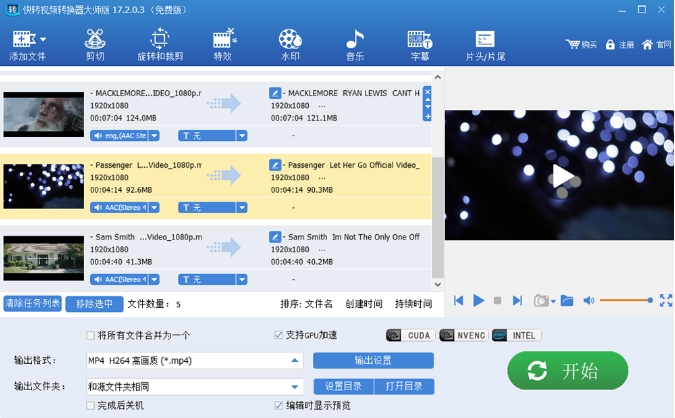Image resolution: width=675 pixels, height=418 pixels.
Task: Select the Passenger video thumbnail
Action: 43,186
